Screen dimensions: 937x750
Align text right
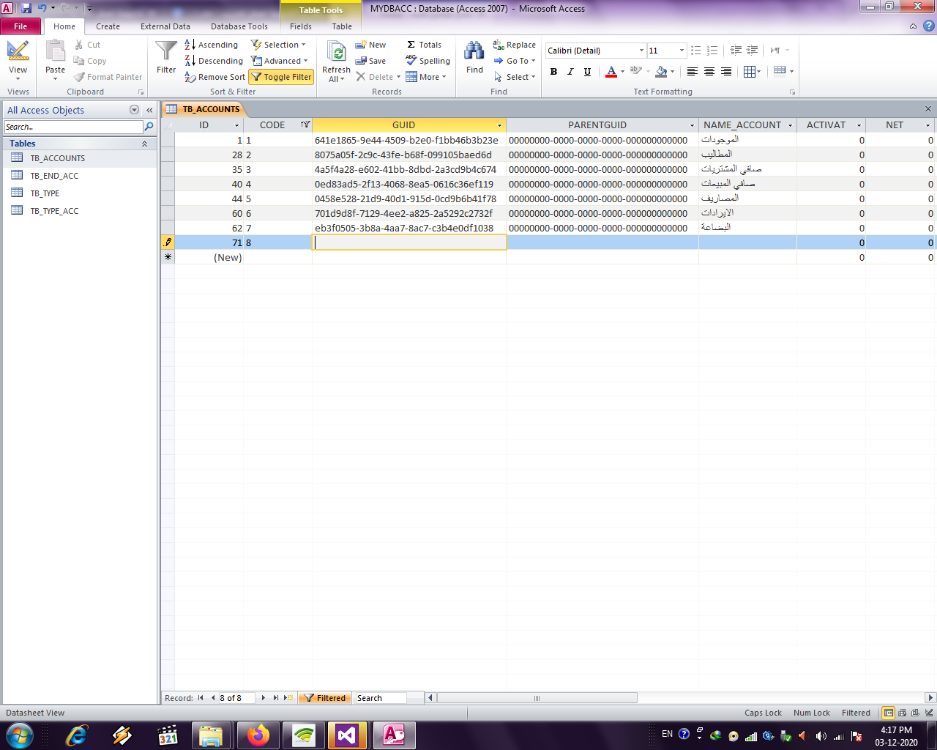725,72
